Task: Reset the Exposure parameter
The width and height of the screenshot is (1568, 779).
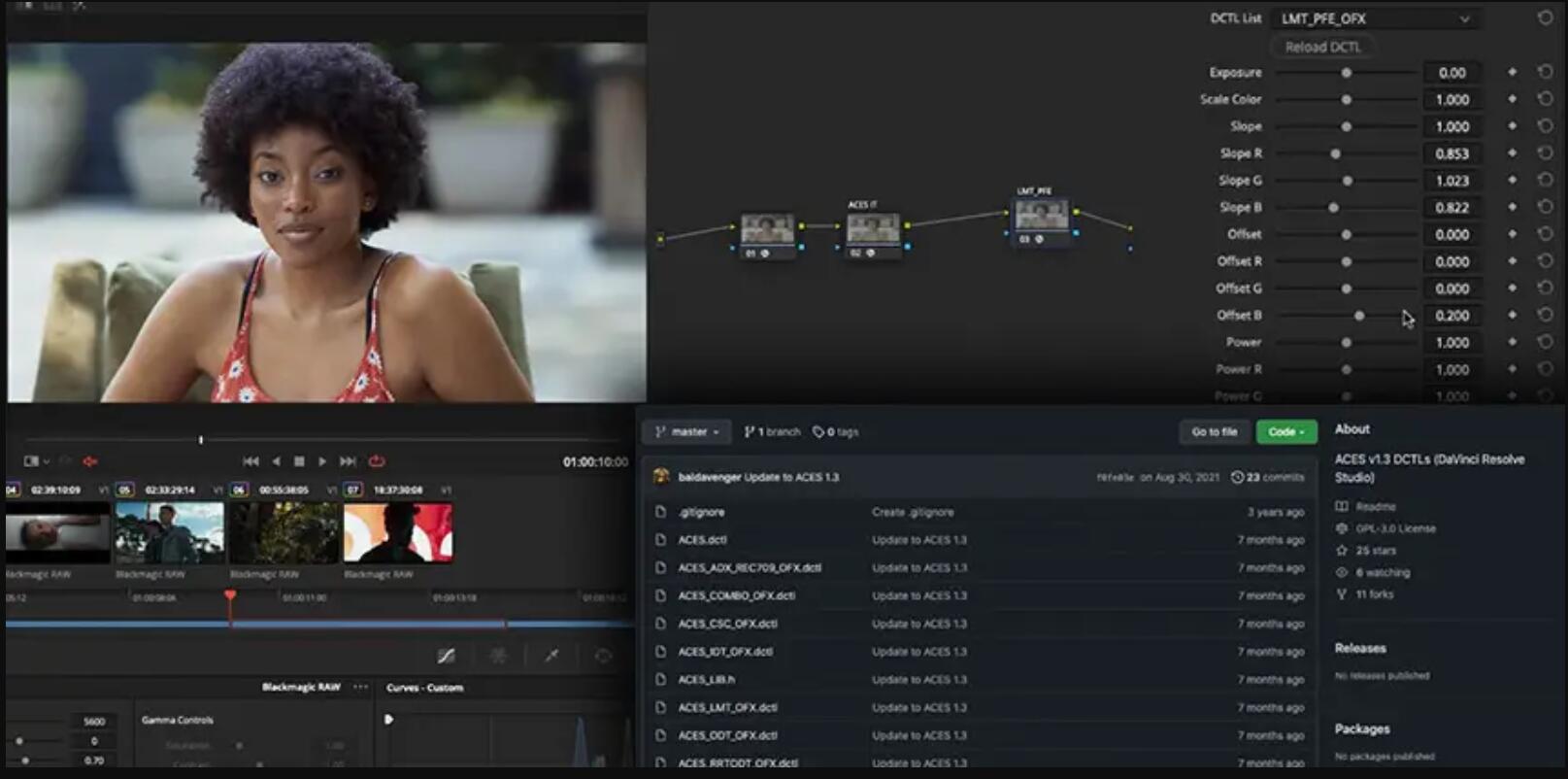Action: (x=1545, y=73)
